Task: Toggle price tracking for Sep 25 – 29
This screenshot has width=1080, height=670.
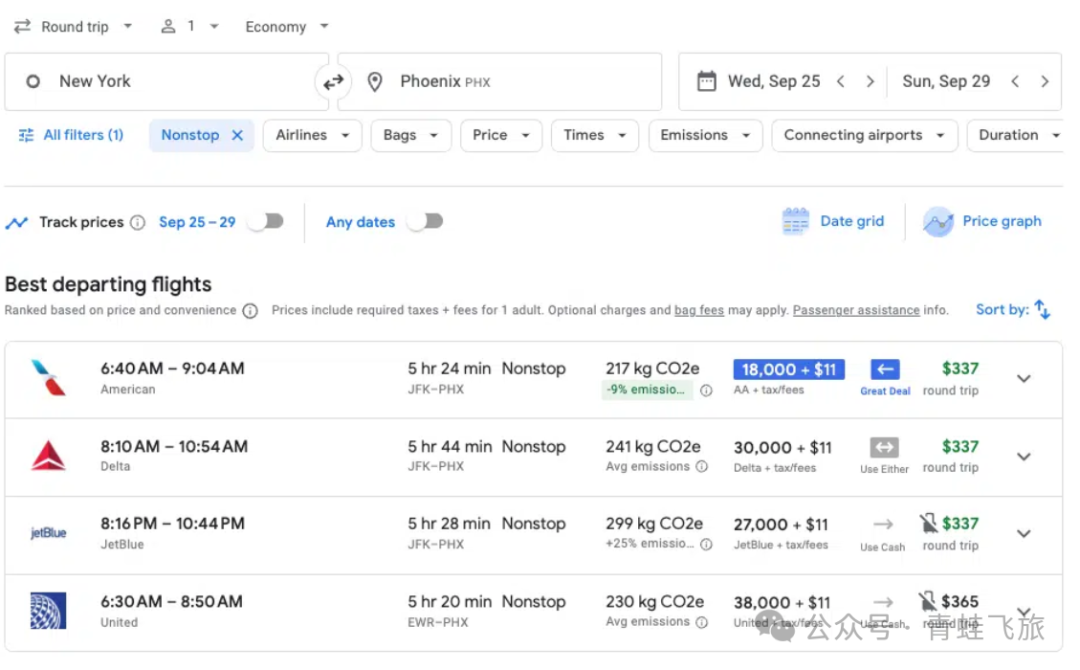Action: coord(266,222)
